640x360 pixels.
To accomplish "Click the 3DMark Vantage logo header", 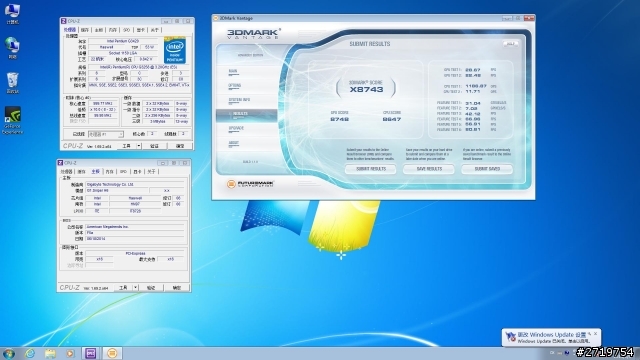I will pyautogui.click(x=253, y=33).
